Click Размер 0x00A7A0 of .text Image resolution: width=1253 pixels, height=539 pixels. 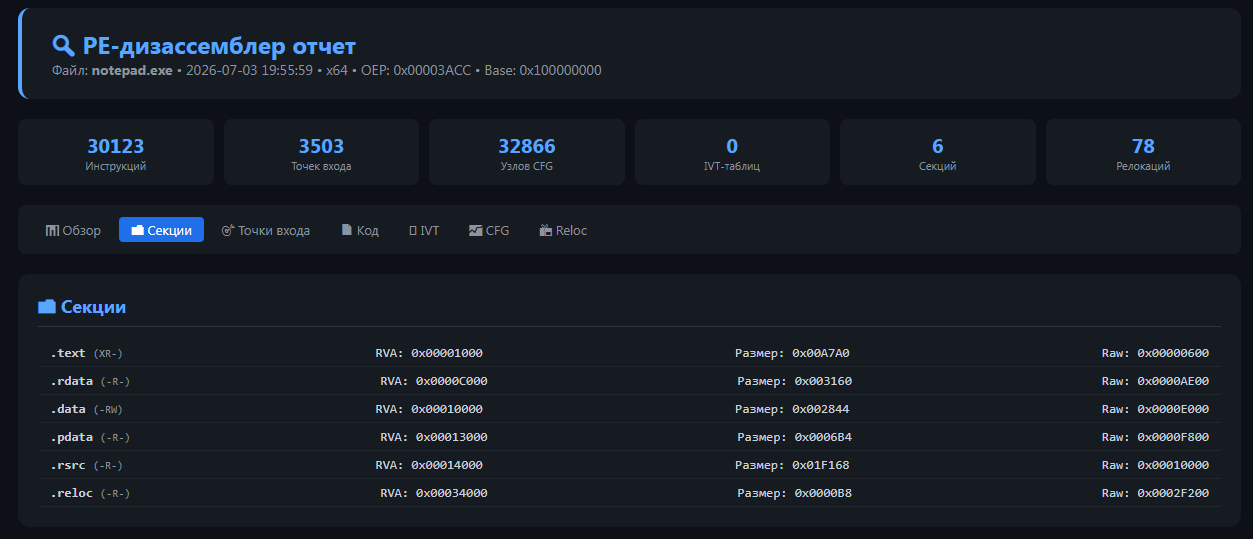point(792,353)
